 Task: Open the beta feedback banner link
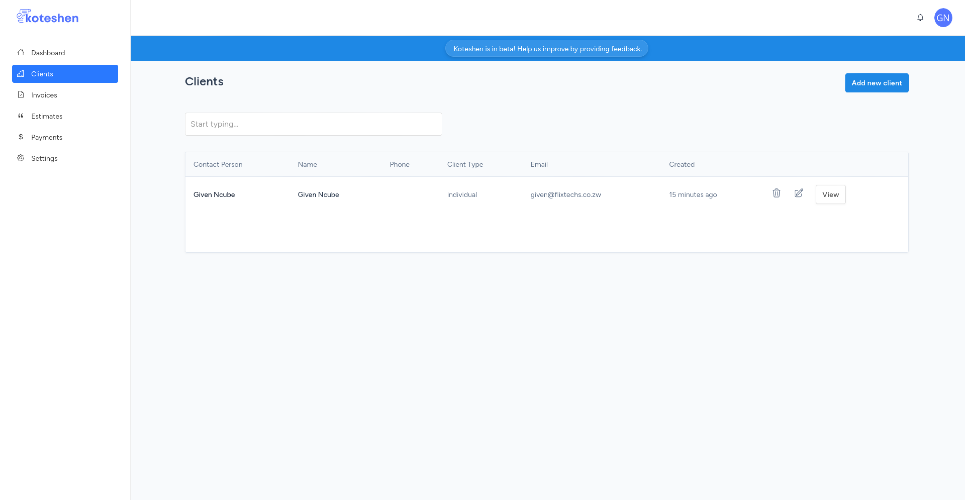(x=547, y=49)
